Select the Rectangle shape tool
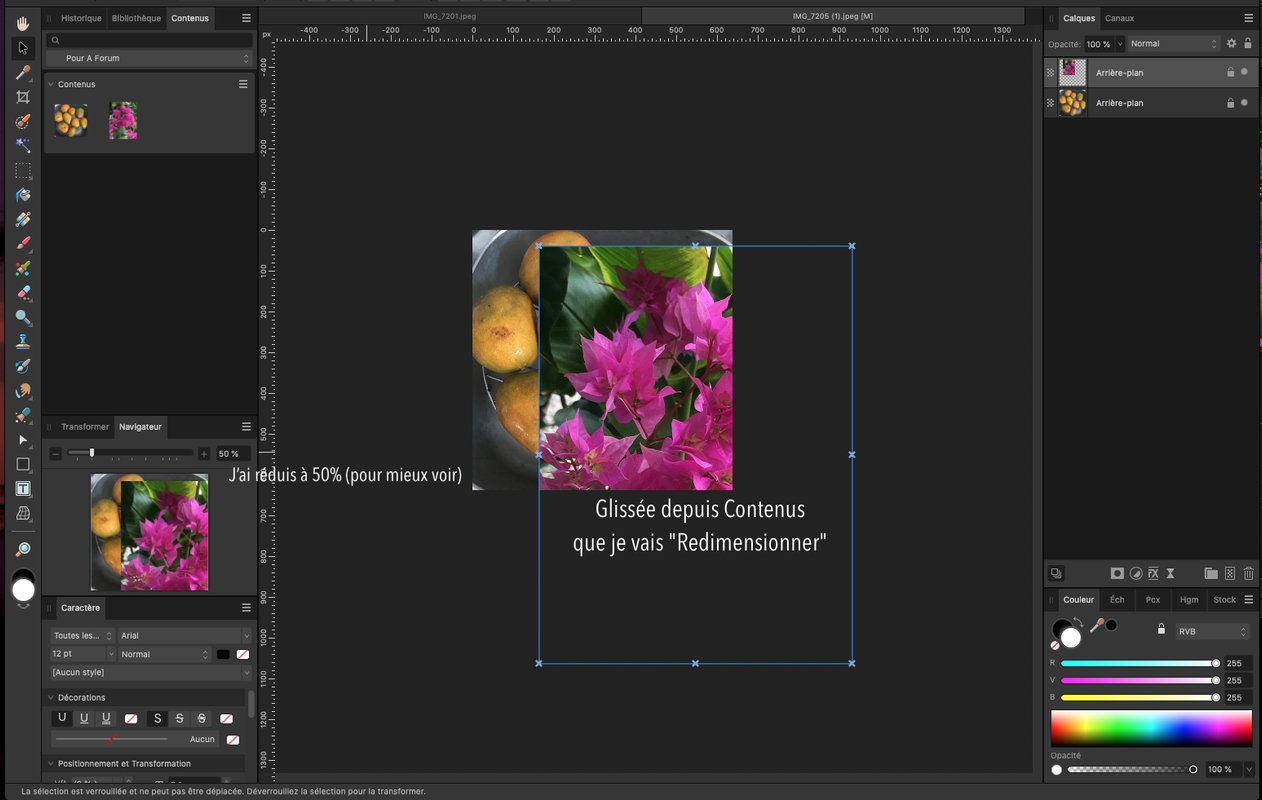 (23, 464)
